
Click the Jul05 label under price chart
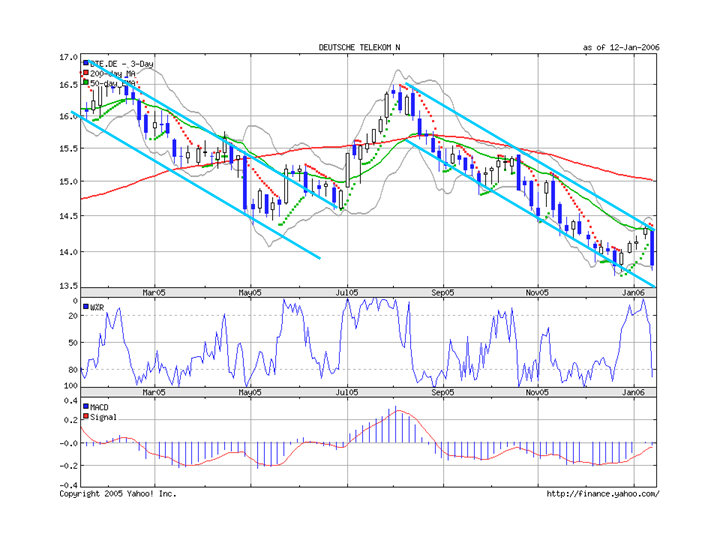coord(347,292)
